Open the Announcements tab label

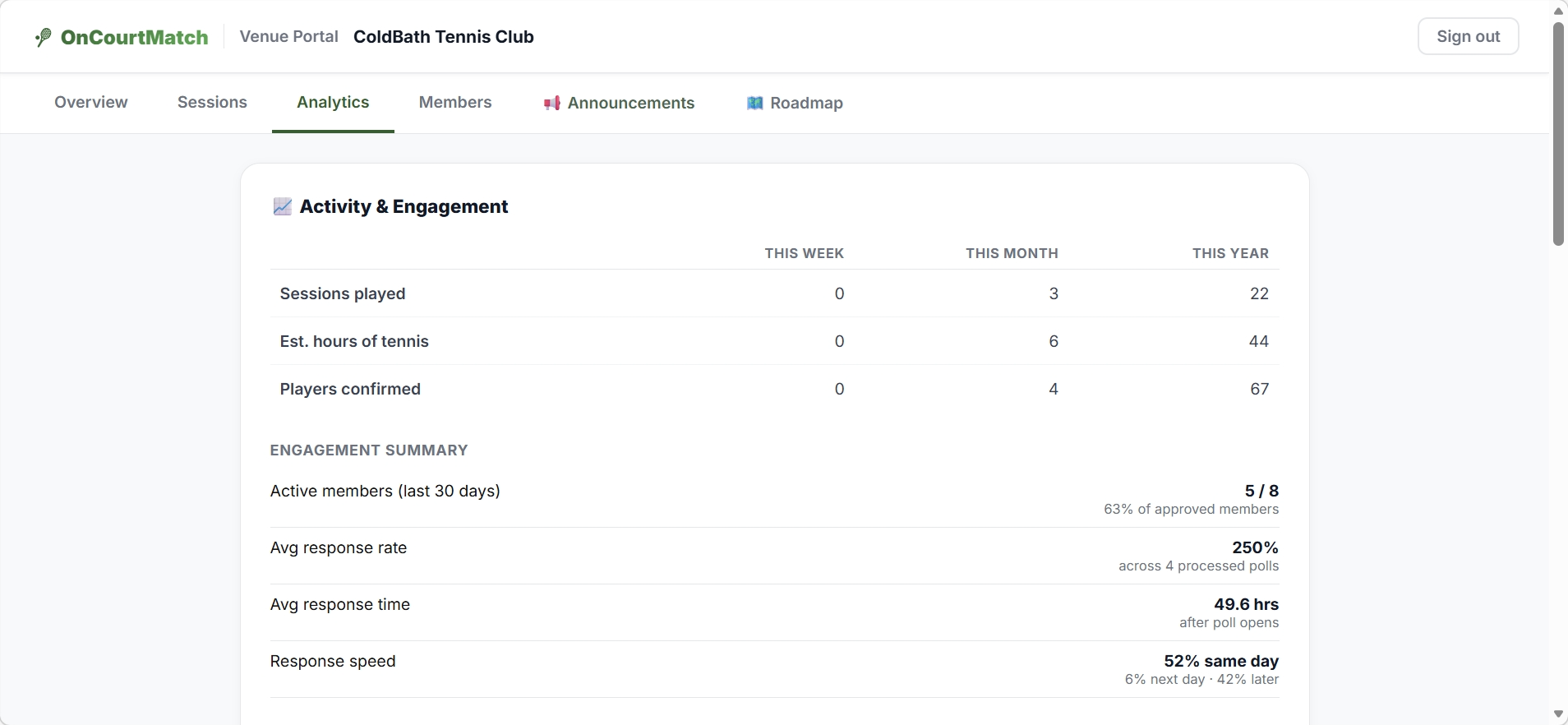pyautogui.click(x=631, y=103)
